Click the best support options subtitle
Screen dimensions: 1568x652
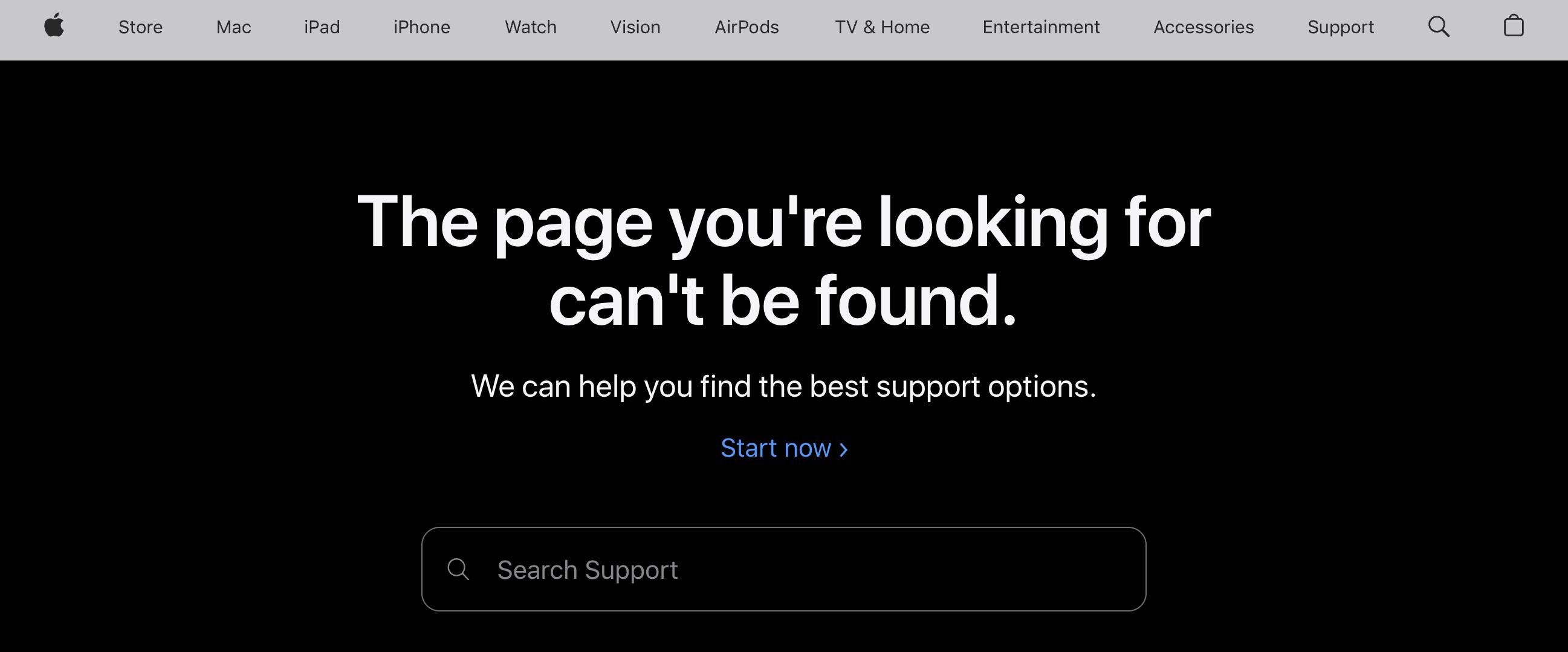click(x=783, y=386)
